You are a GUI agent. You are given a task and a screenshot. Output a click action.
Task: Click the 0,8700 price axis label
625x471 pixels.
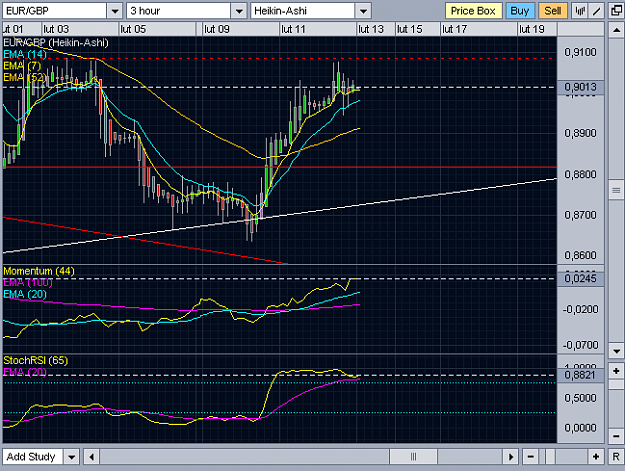(x=580, y=215)
